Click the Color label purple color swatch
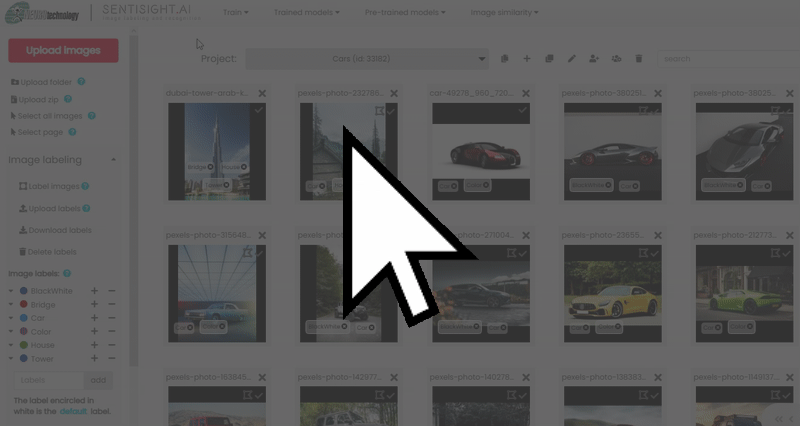This screenshot has height=426, width=800. click(23, 331)
